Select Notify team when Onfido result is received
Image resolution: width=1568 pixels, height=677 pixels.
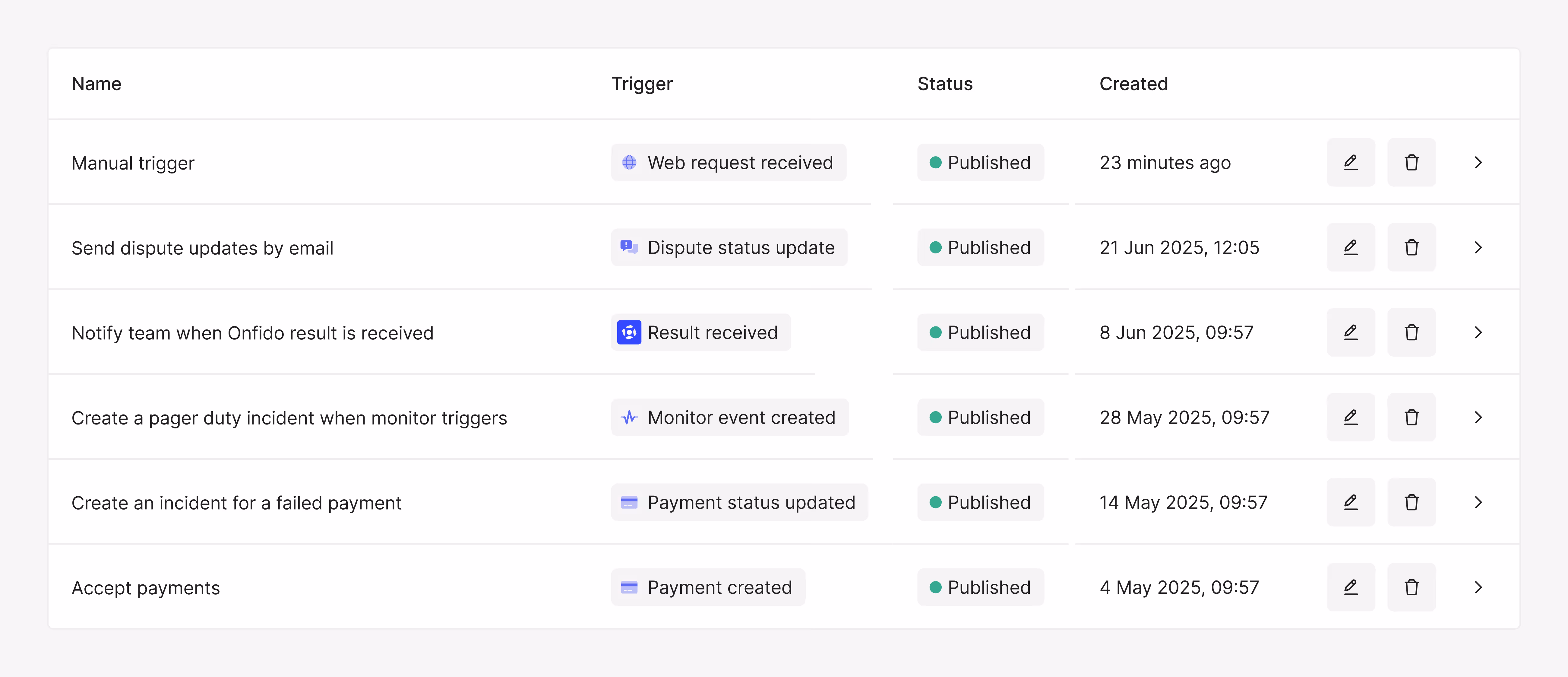[x=252, y=333]
